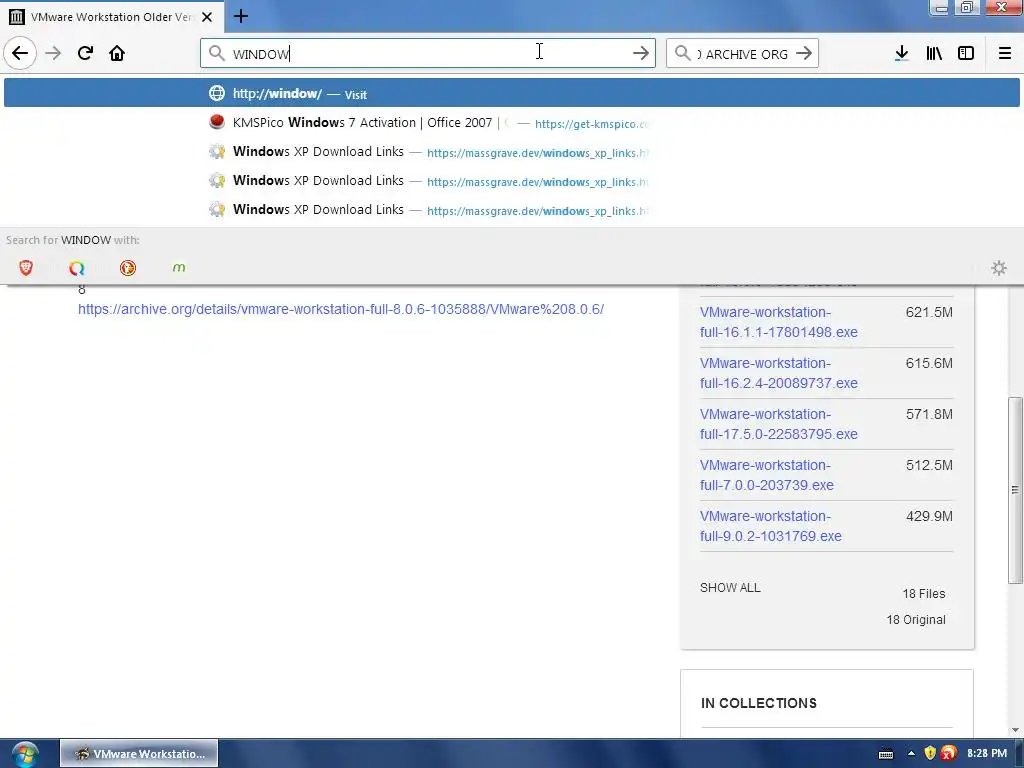Image resolution: width=1024 pixels, height=768 pixels.
Task: Close the VMware Workstation Older Versions tab
Action: click(207, 17)
